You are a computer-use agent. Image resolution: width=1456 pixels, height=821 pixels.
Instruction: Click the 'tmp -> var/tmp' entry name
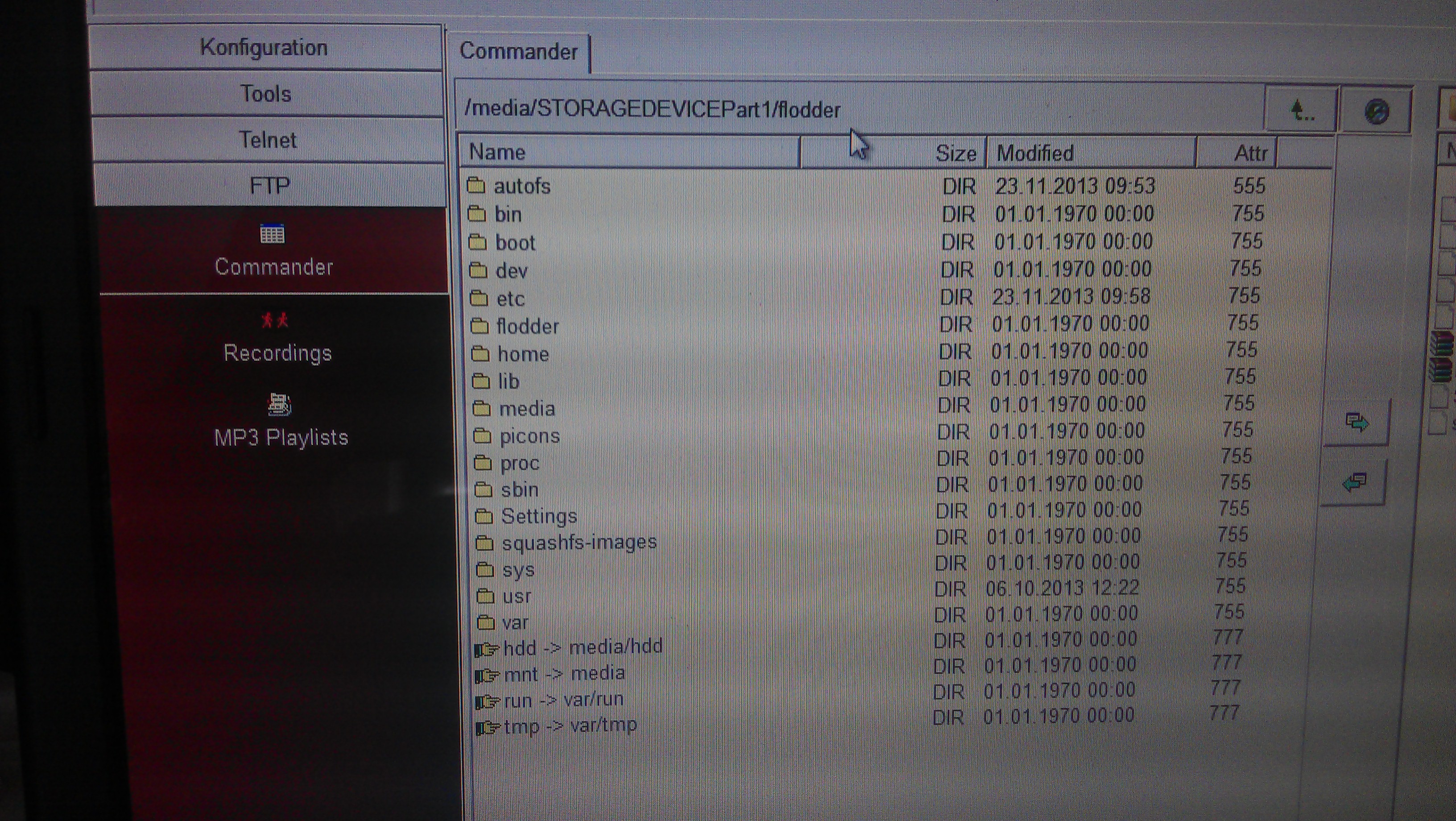570,726
